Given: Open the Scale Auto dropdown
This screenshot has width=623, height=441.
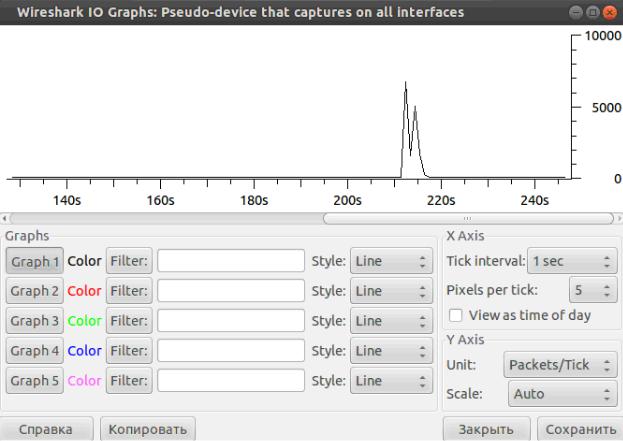Looking at the screenshot, I should coord(563,394).
